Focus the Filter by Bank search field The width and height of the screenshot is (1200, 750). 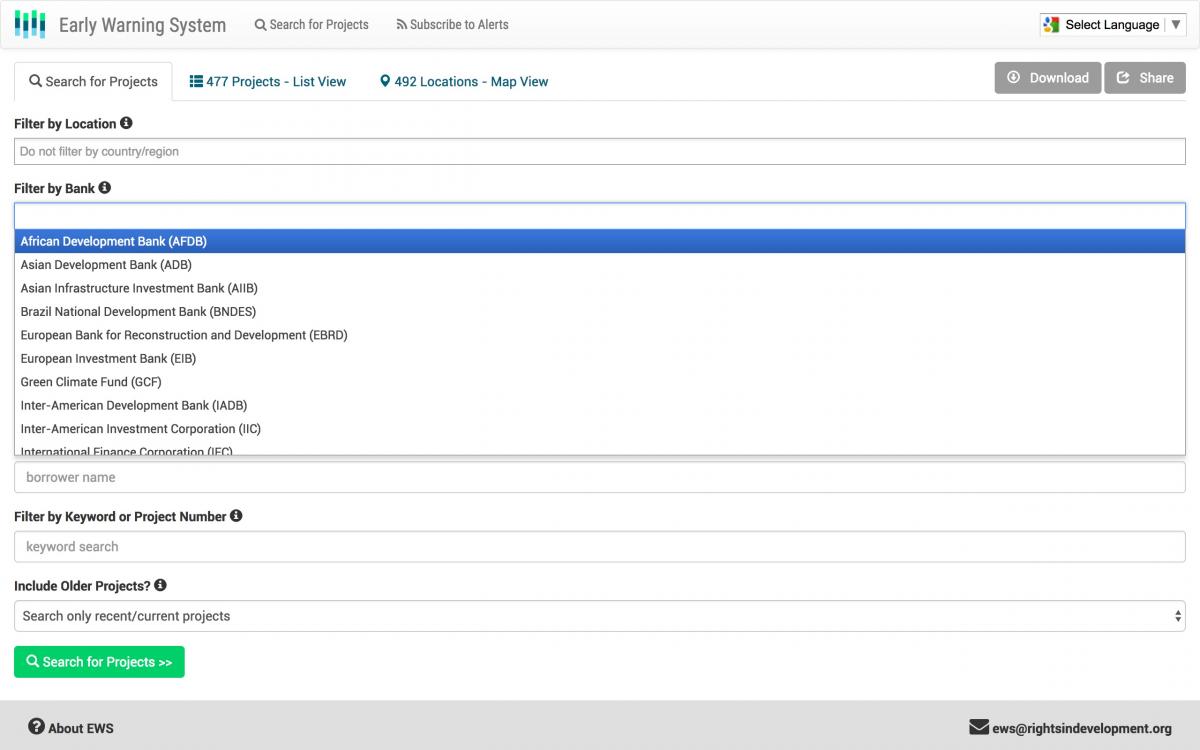(600, 216)
